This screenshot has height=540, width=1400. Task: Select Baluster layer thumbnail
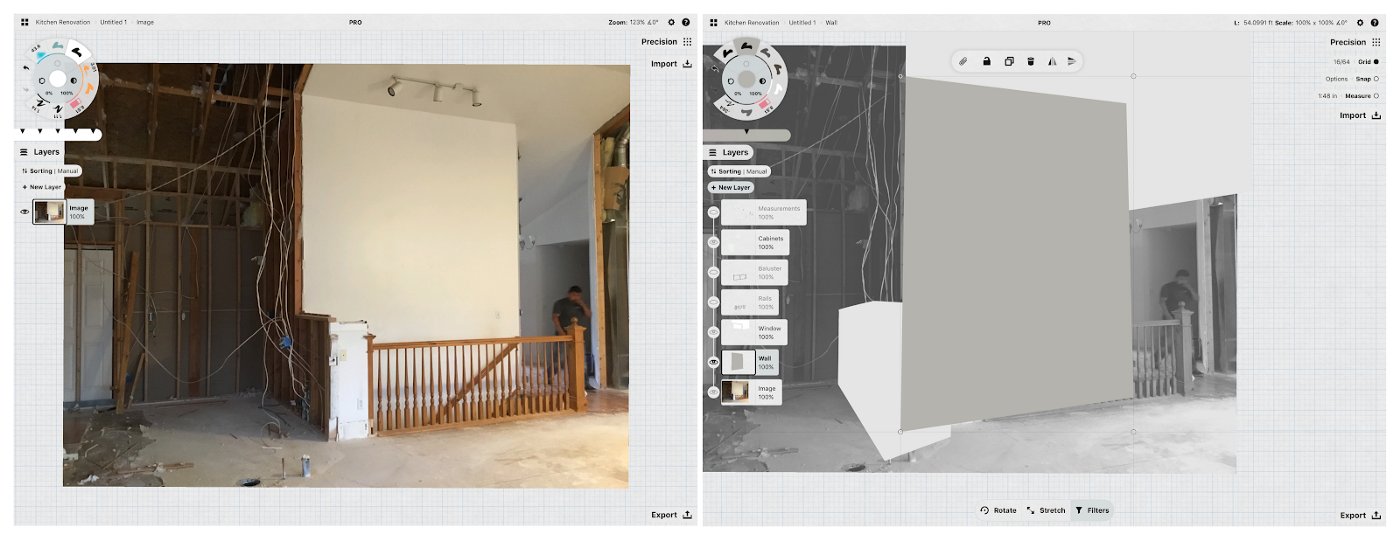[x=739, y=272]
